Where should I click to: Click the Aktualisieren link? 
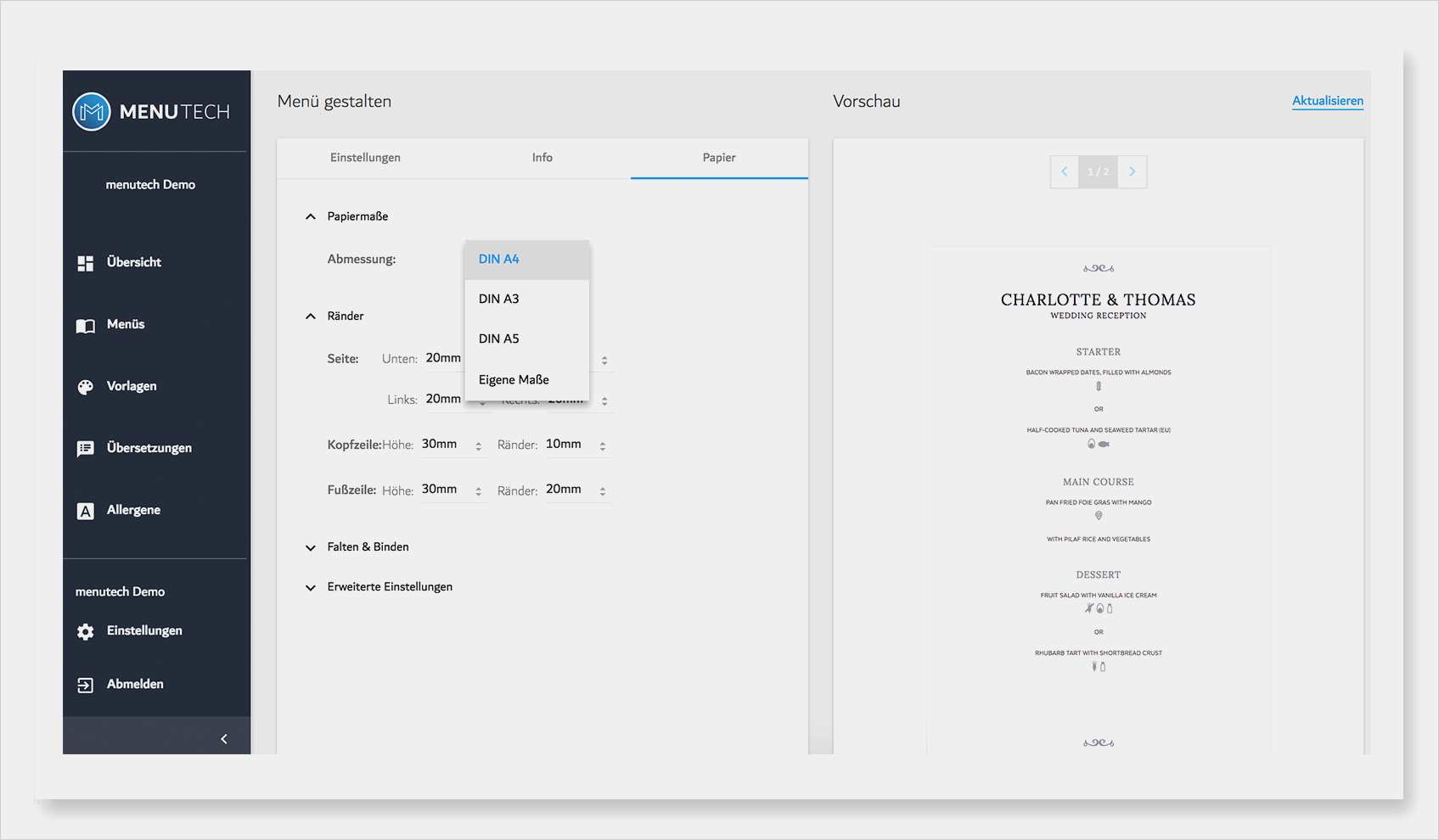coord(1327,101)
